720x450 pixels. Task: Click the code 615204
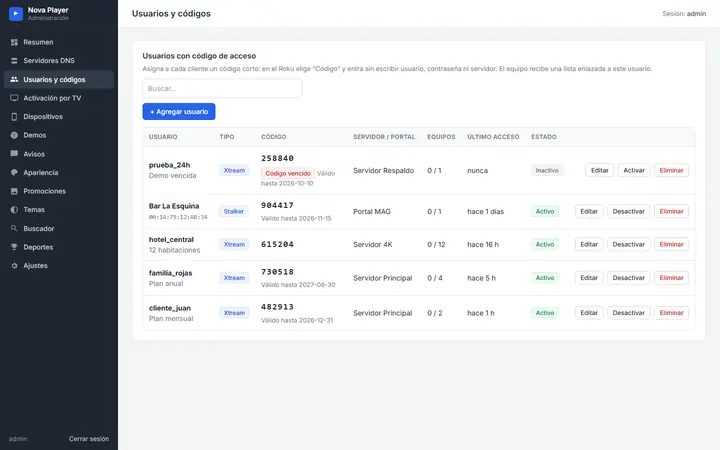click(277, 244)
